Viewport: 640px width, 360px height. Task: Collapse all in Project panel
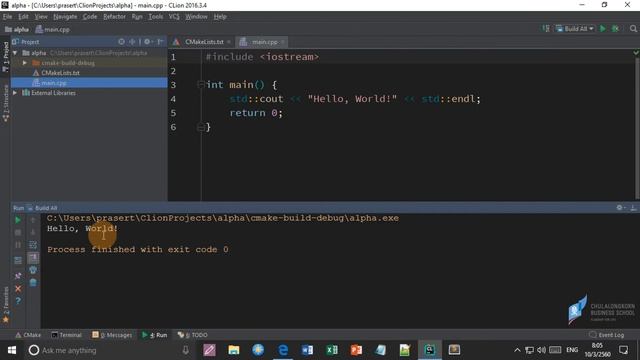coord(132,42)
